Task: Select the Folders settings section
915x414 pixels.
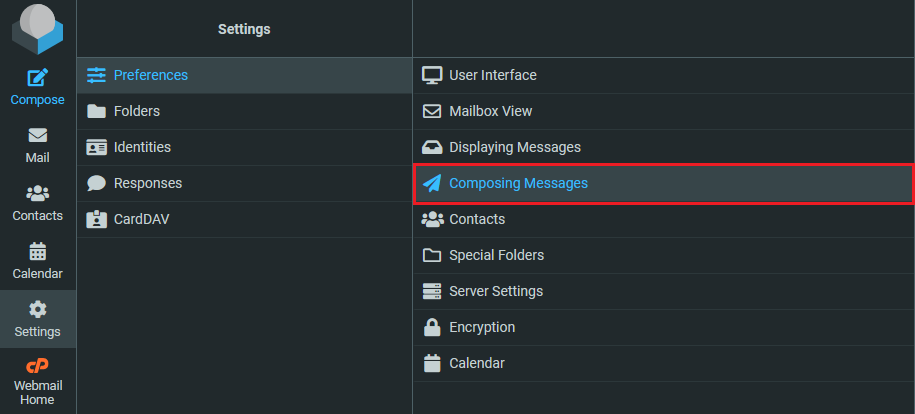Action: (x=136, y=111)
